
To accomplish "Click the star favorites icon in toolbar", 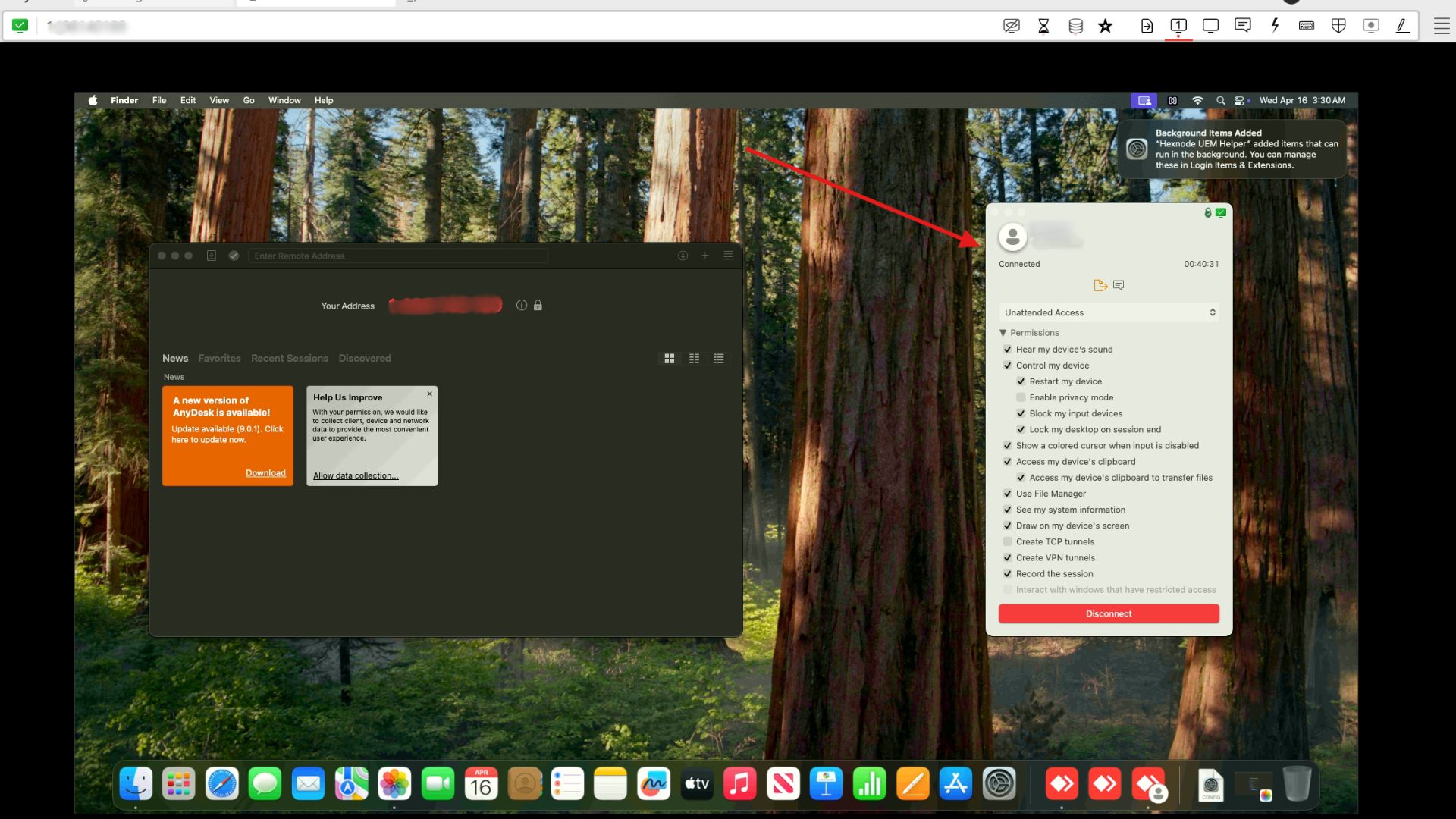I will coord(1106,26).
